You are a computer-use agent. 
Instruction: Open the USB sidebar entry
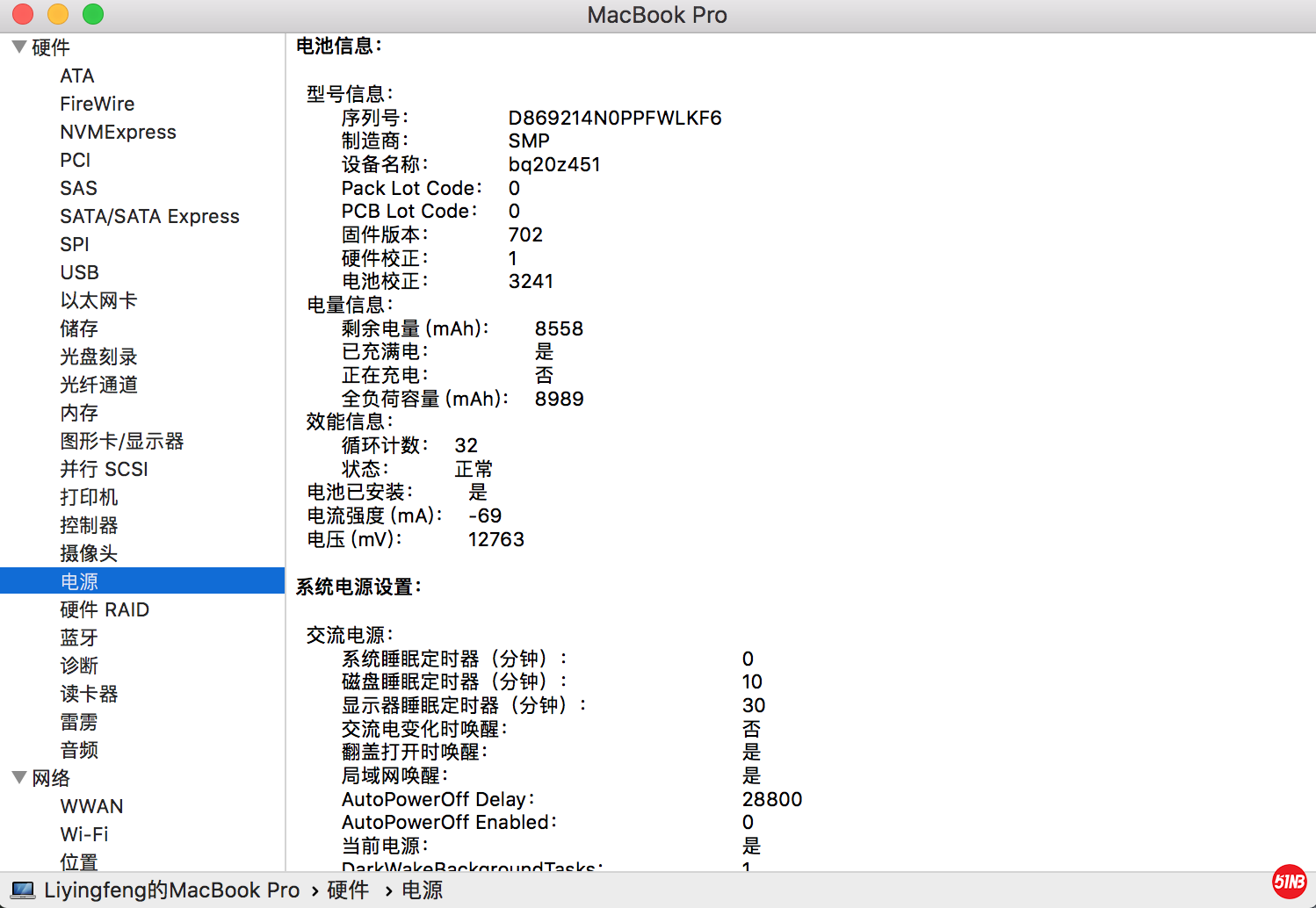click(79, 272)
